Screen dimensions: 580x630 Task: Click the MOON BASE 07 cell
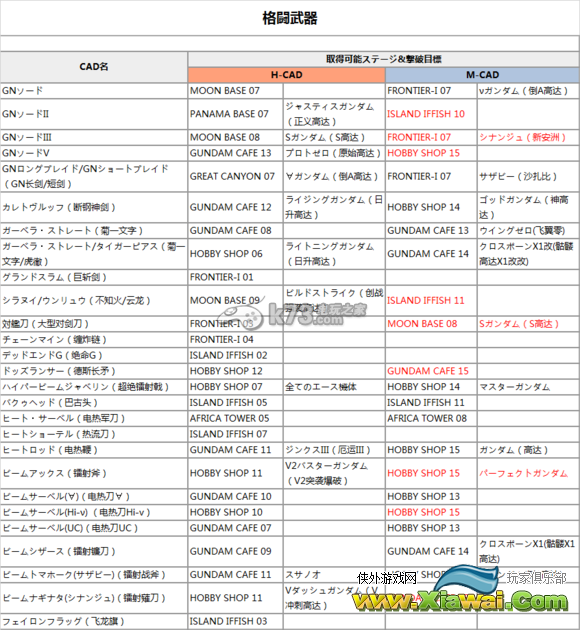tap(235, 91)
